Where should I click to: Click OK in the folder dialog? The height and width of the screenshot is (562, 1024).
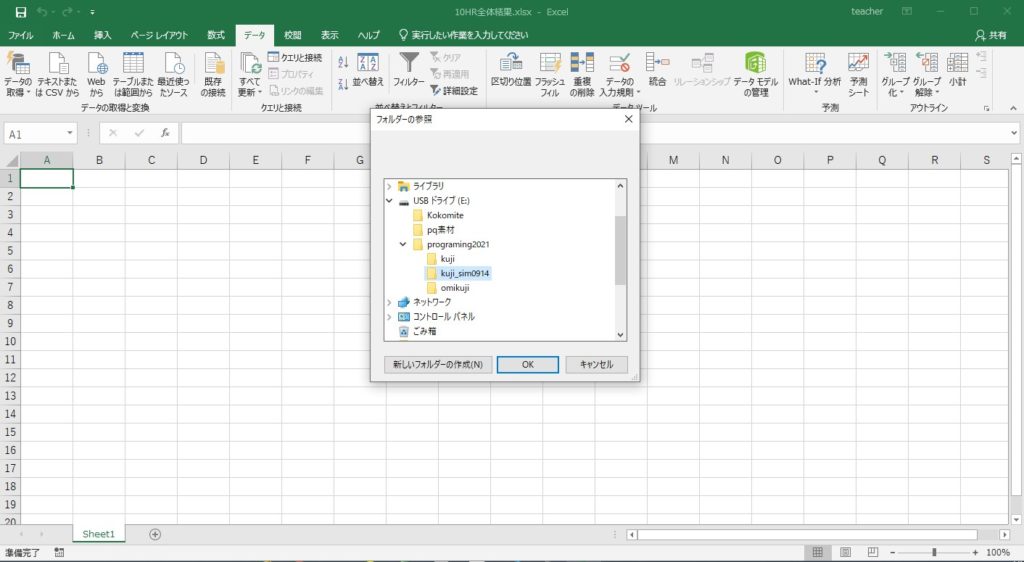(x=528, y=365)
